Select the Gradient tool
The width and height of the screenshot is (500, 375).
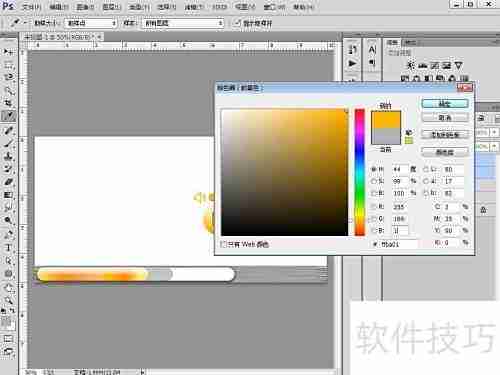pyautogui.click(x=8, y=195)
